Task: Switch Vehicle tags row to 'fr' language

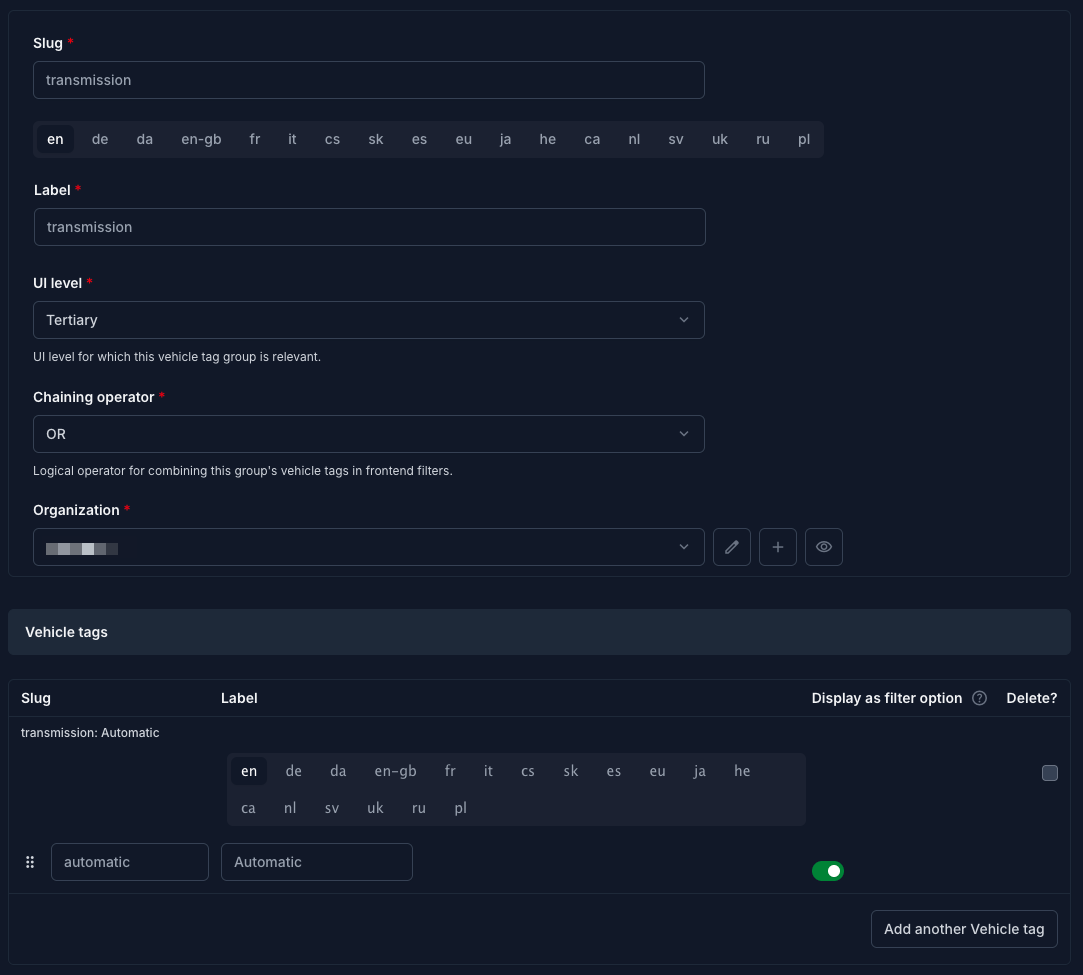Action: pos(450,771)
